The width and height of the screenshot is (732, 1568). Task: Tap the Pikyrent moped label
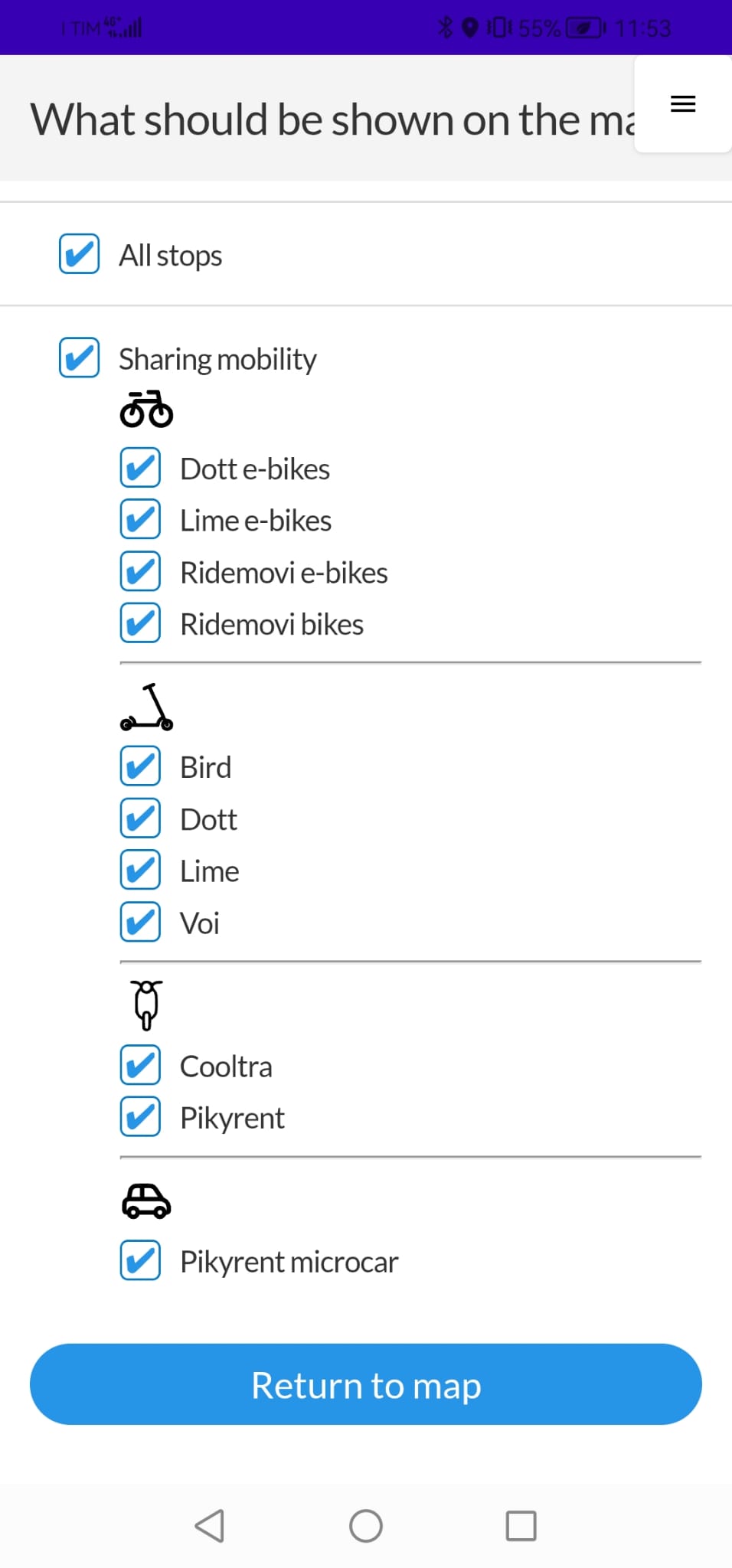pos(232,1118)
